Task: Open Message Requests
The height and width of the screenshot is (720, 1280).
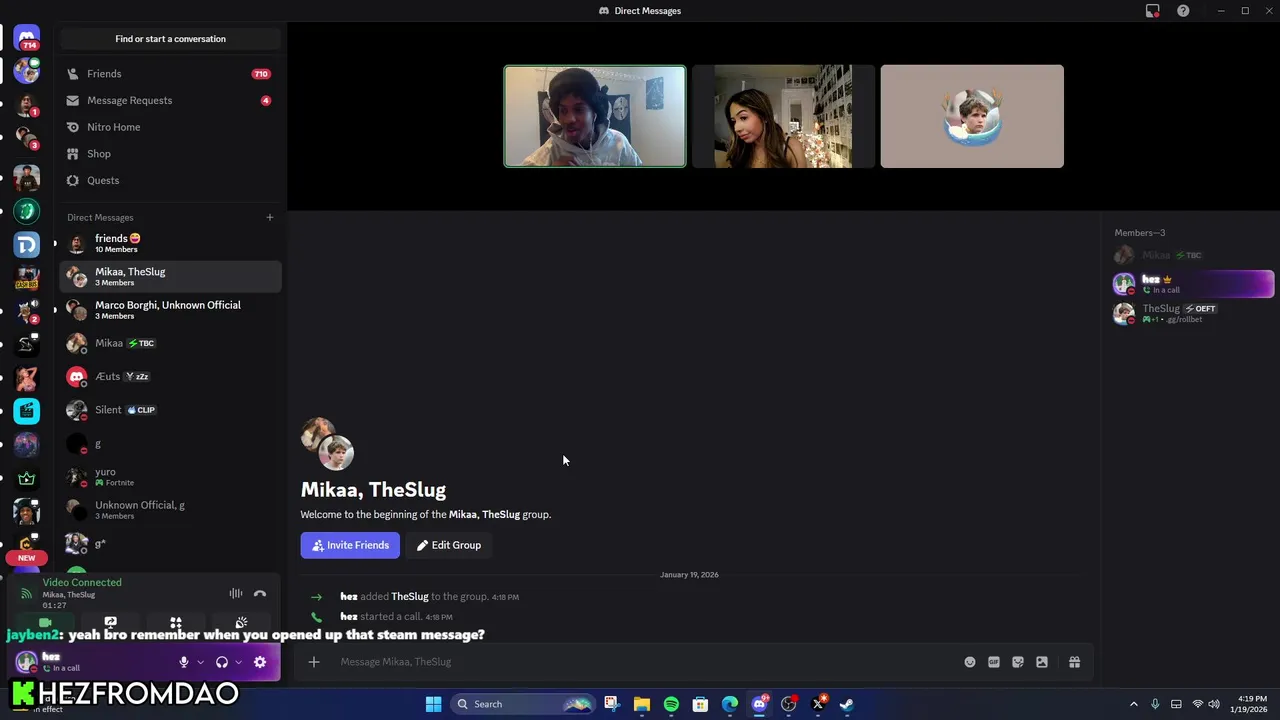Action: tap(170, 100)
